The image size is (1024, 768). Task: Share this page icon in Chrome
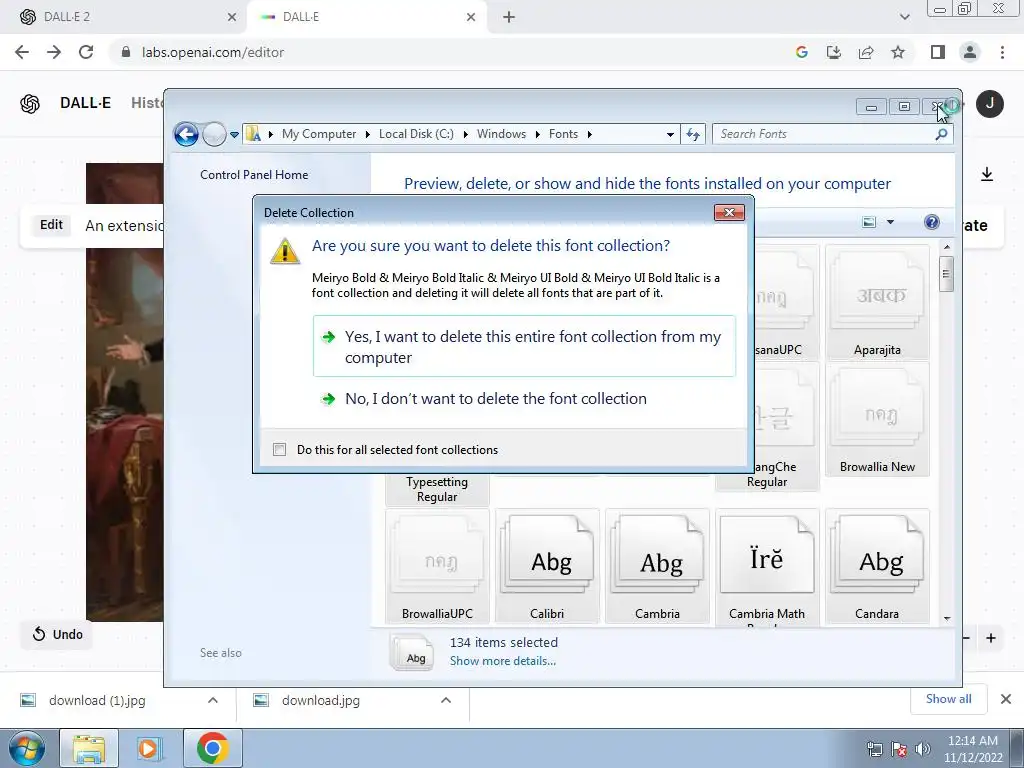866,52
